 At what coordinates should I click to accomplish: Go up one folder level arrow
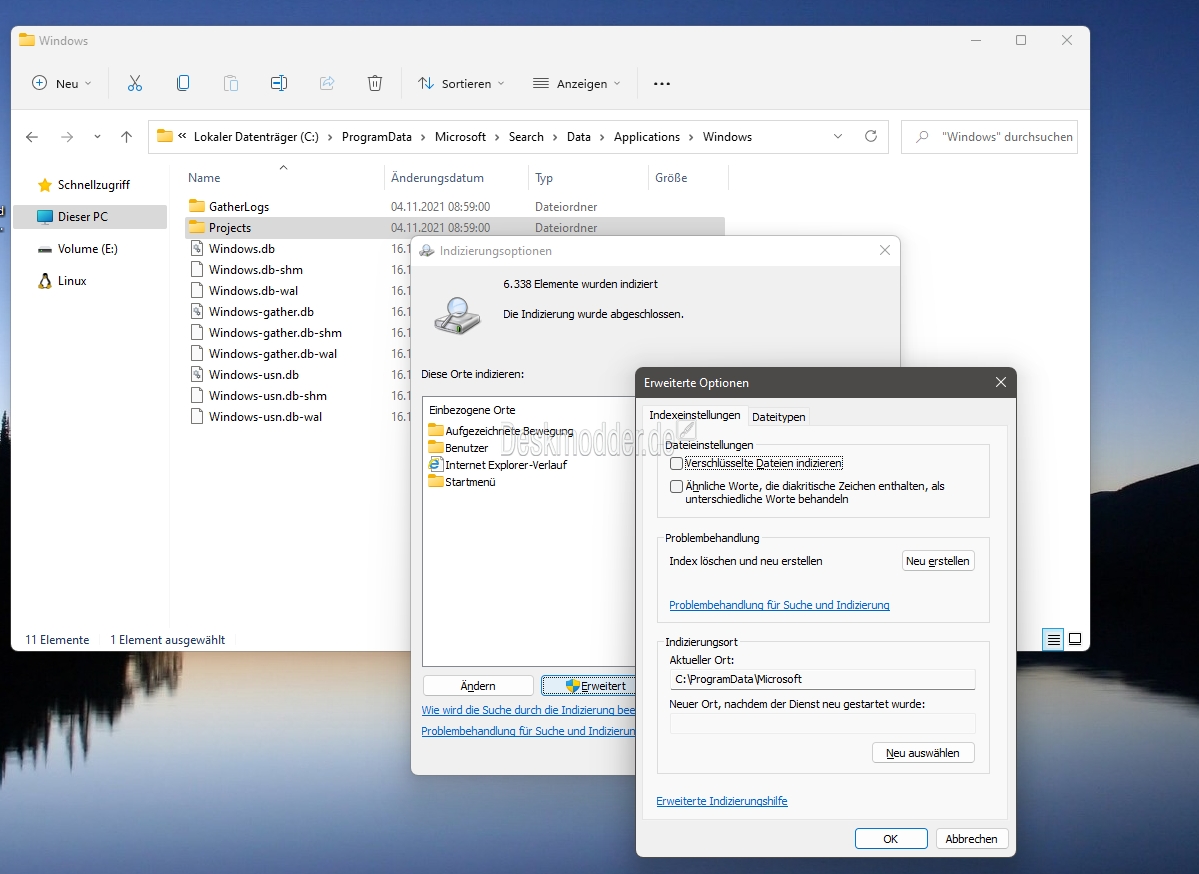[126, 137]
